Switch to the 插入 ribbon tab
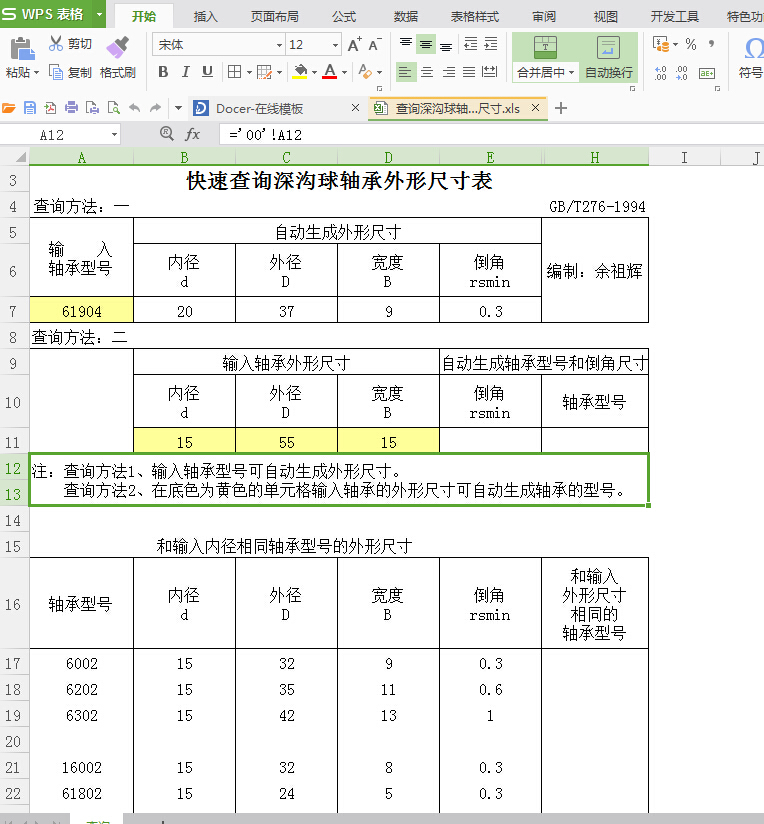This screenshot has height=824, width=764. 205,16
